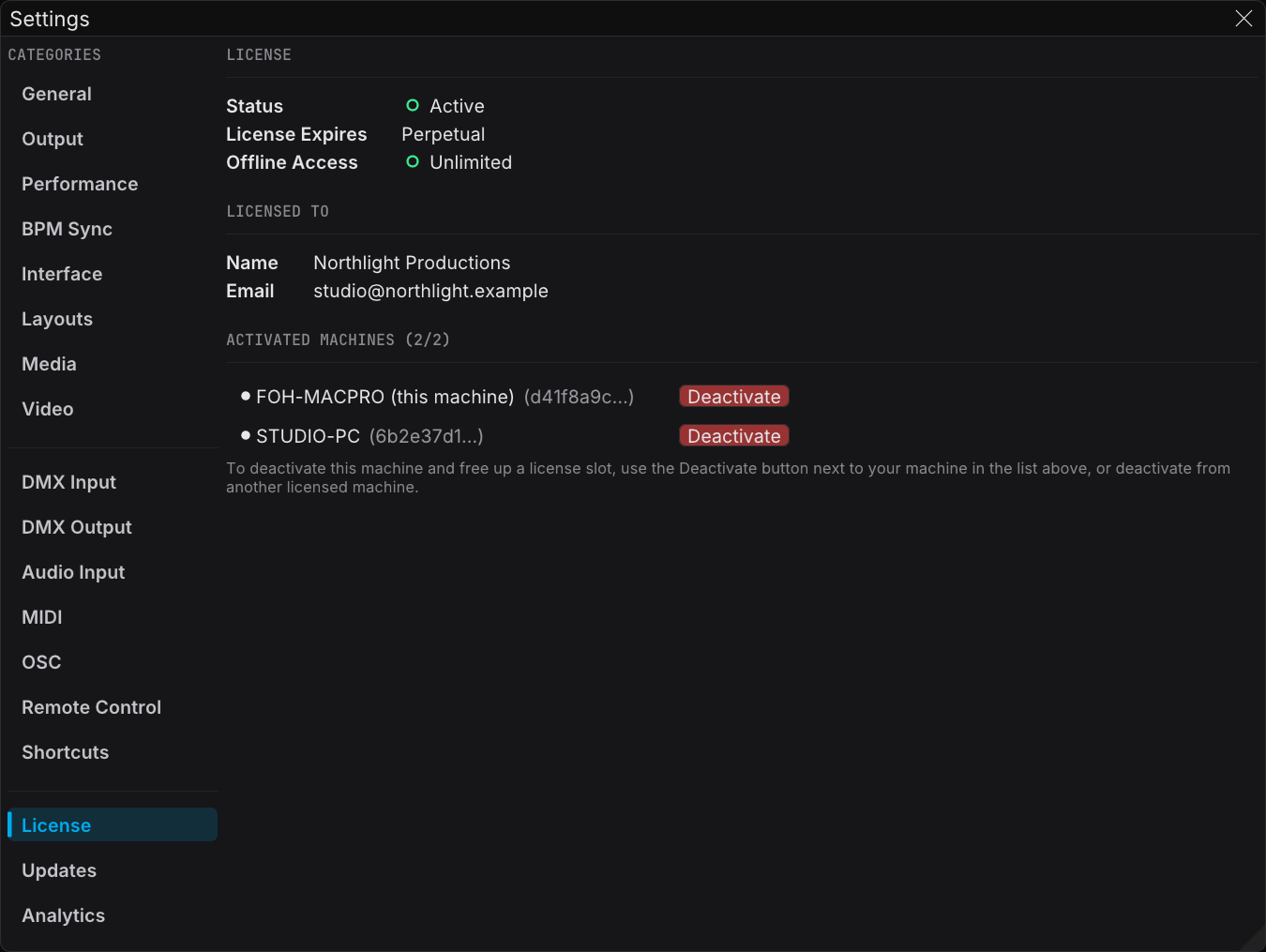Screen dimensions: 1266x952
Task: Go to Updates settings
Action: (x=113, y=870)
